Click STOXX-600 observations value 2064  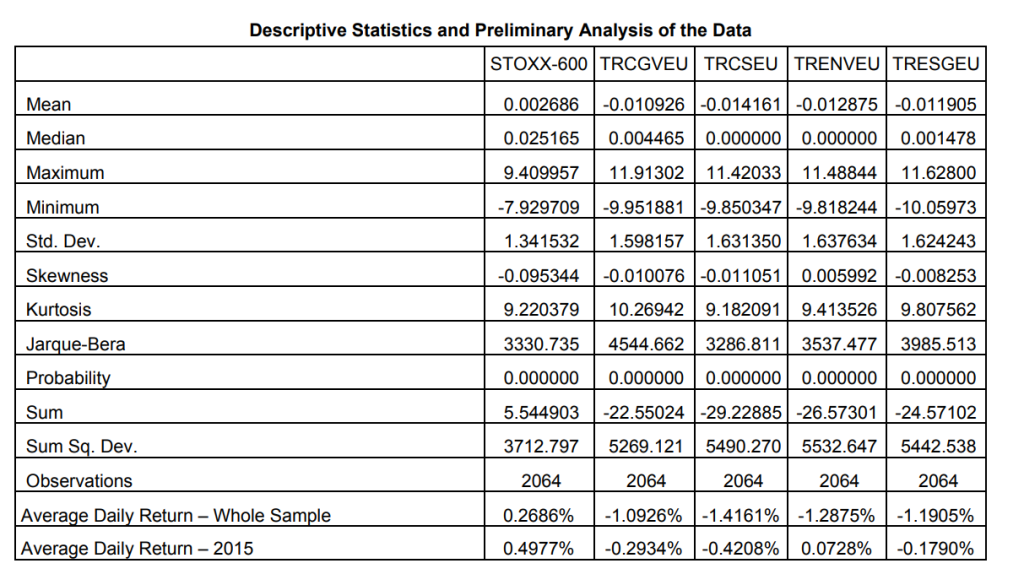541,481
